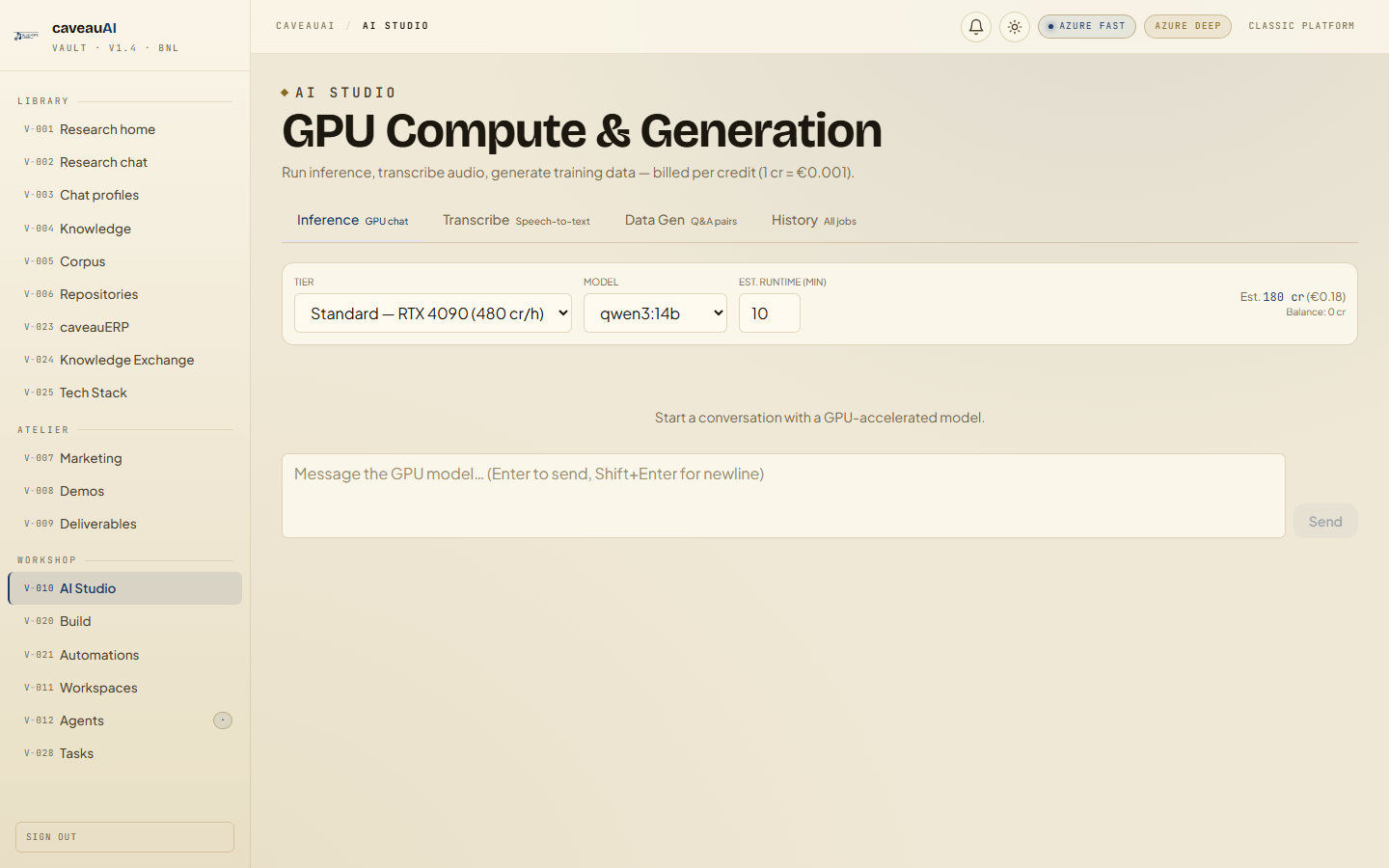Viewport: 1389px width, 868px height.
Task: Select the Transcribe Speech-to-text tab
Action: [516, 221]
